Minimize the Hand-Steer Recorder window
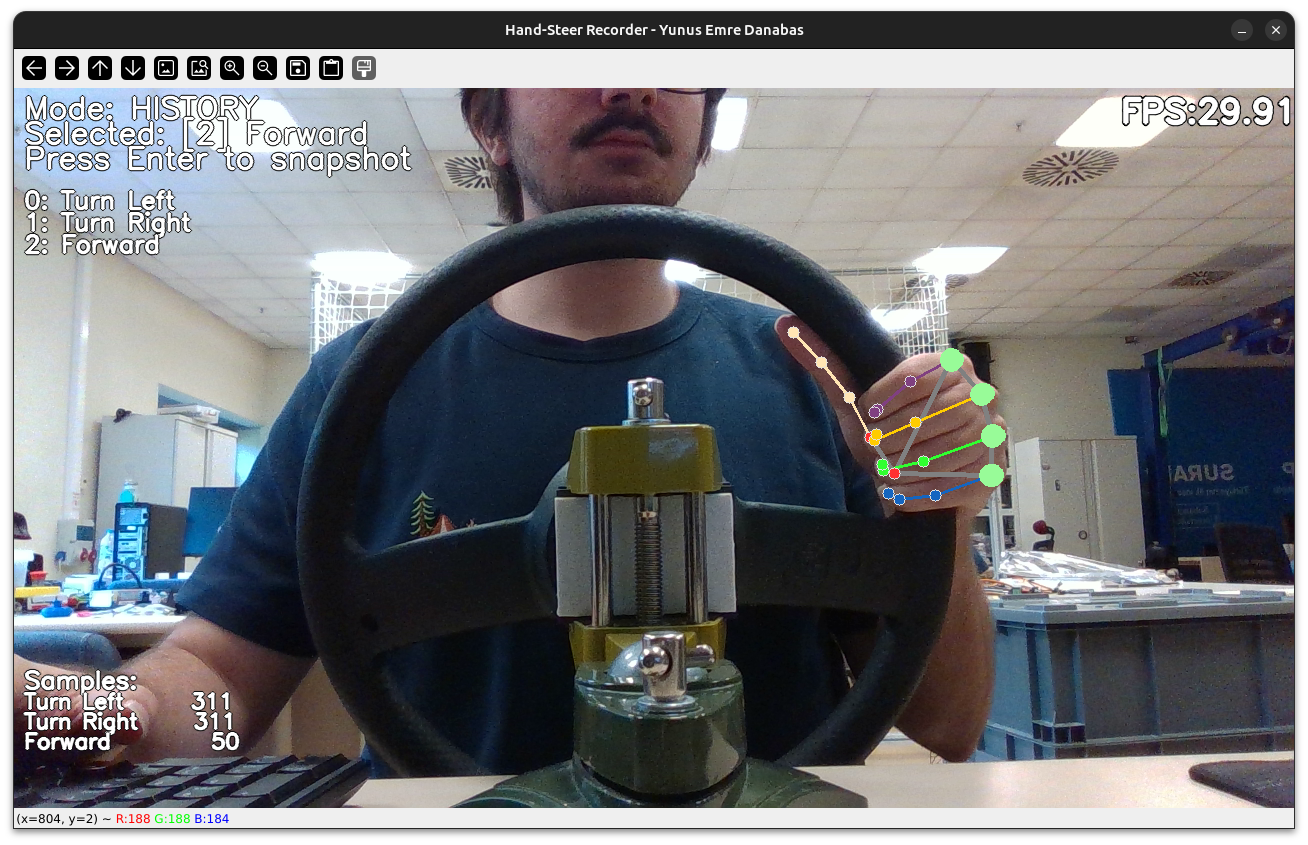 coord(1241,30)
